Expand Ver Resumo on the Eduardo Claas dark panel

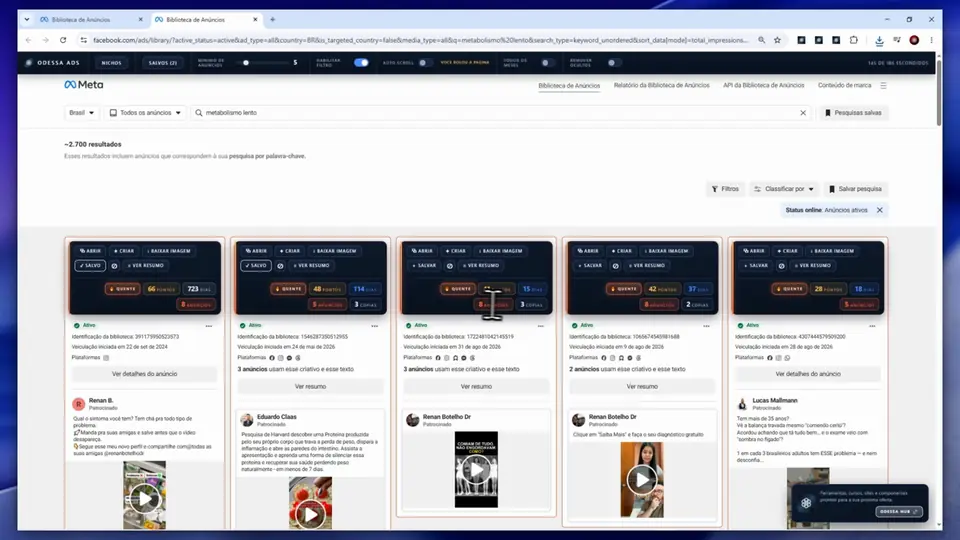[x=312, y=266]
